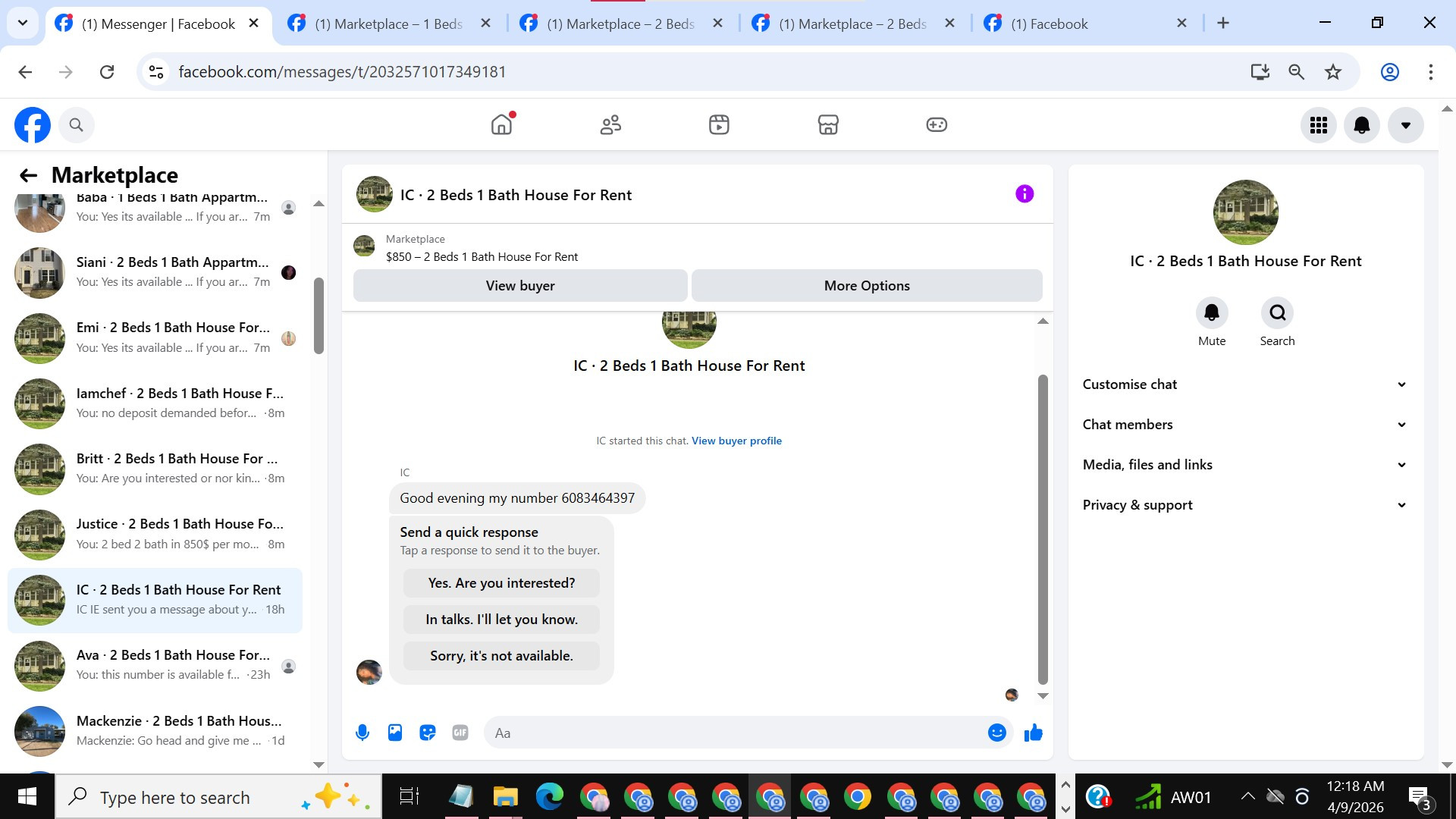The image size is (1456, 819).
Task: Open the sticker picker icon
Action: [428, 733]
